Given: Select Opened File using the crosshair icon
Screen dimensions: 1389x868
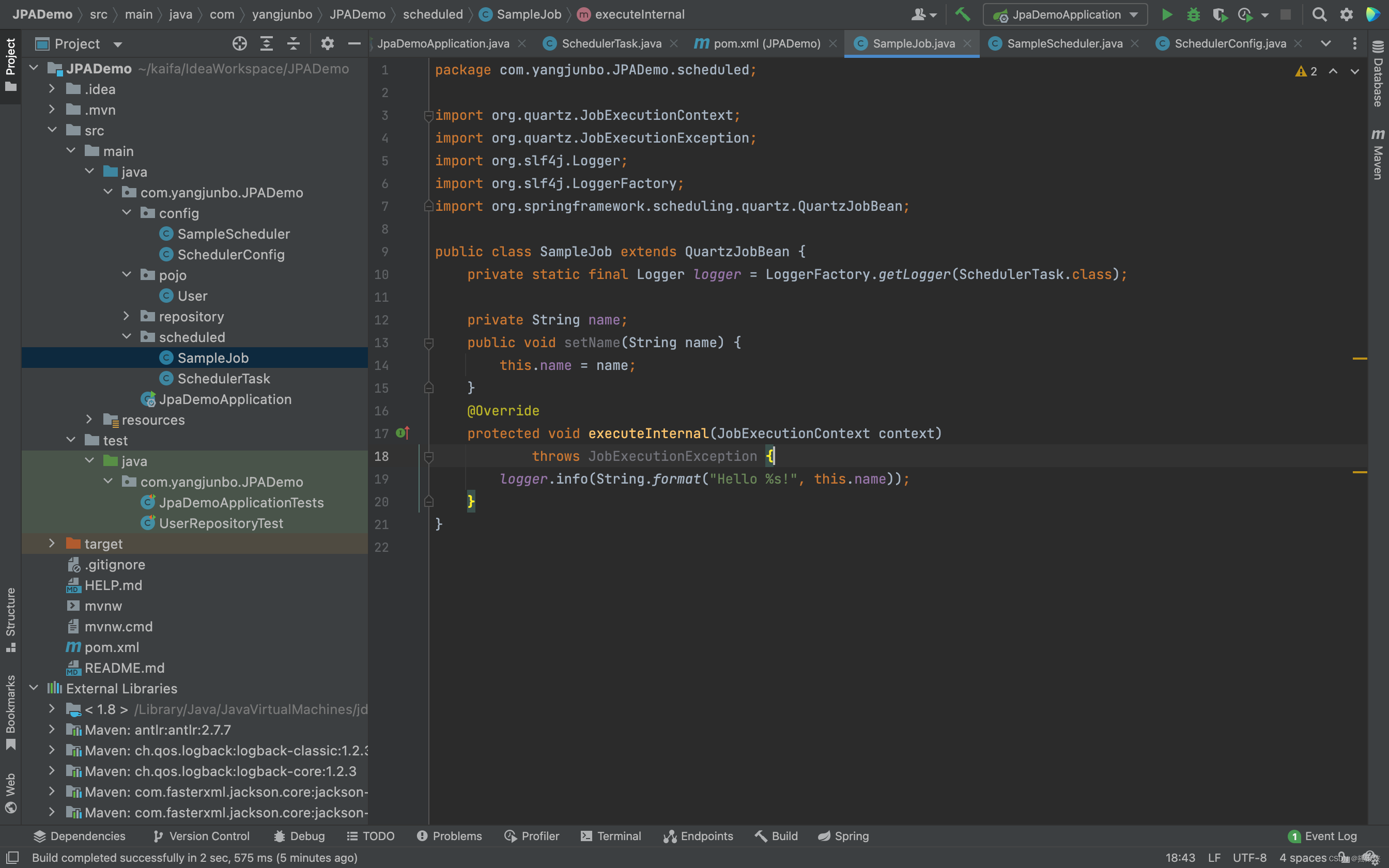Looking at the screenshot, I should pos(239,43).
